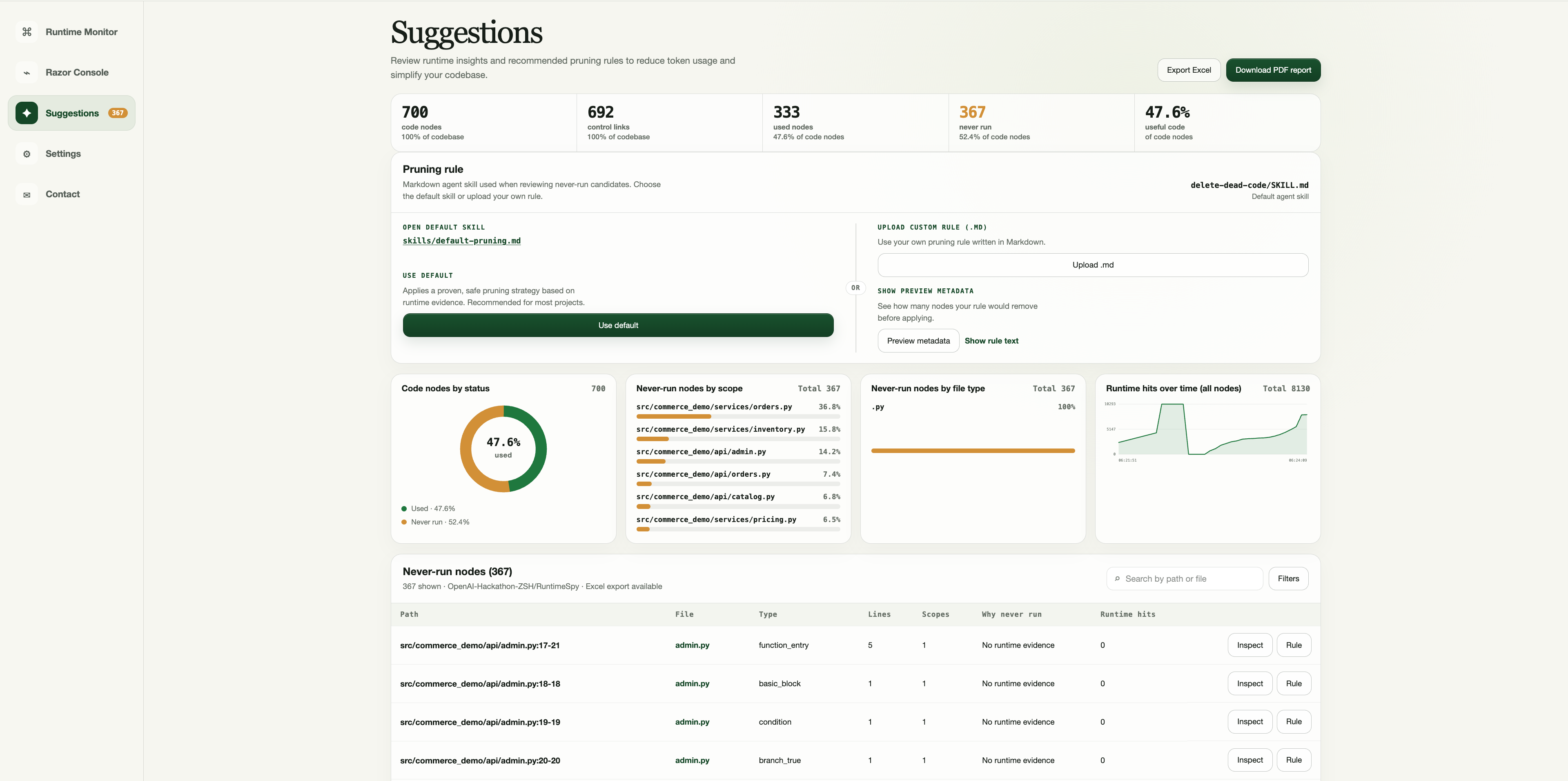This screenshot has height=781, width=1568.
Task: Click the .py file type progress bar
Action: tap(973, 451)
